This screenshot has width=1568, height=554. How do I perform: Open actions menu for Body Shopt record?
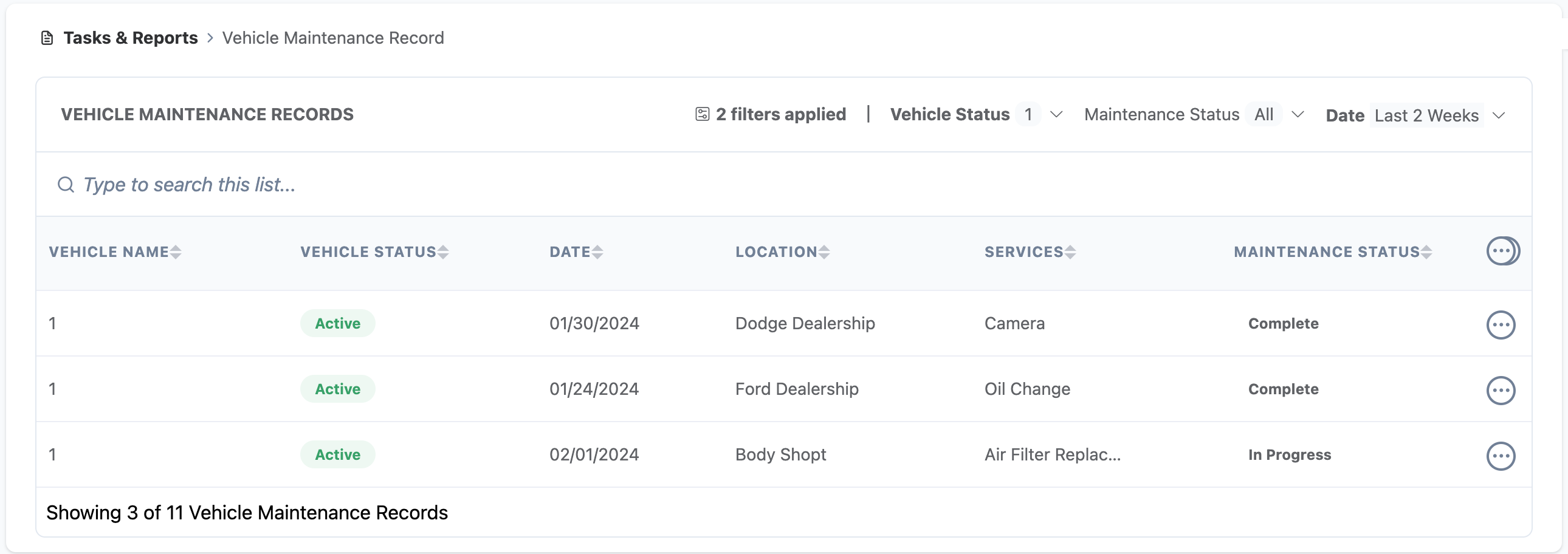[1500, 456]
